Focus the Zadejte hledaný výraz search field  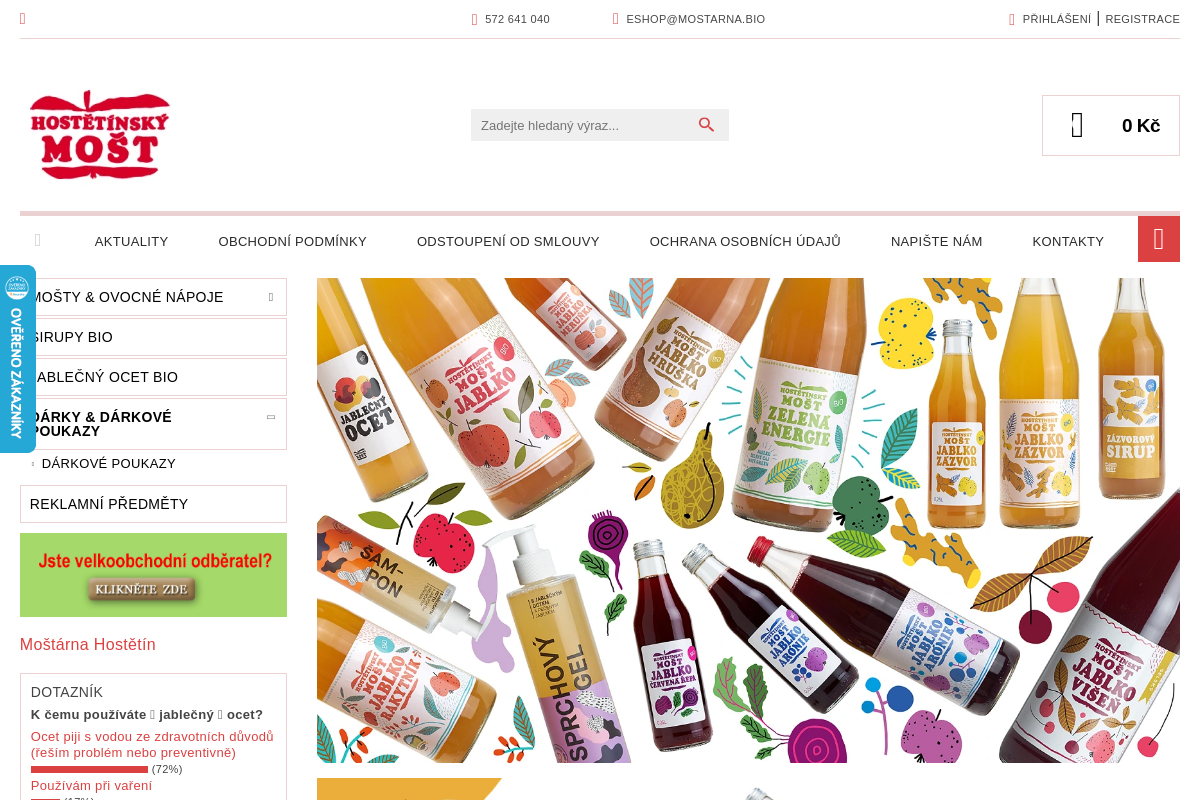tap(585, 125)
